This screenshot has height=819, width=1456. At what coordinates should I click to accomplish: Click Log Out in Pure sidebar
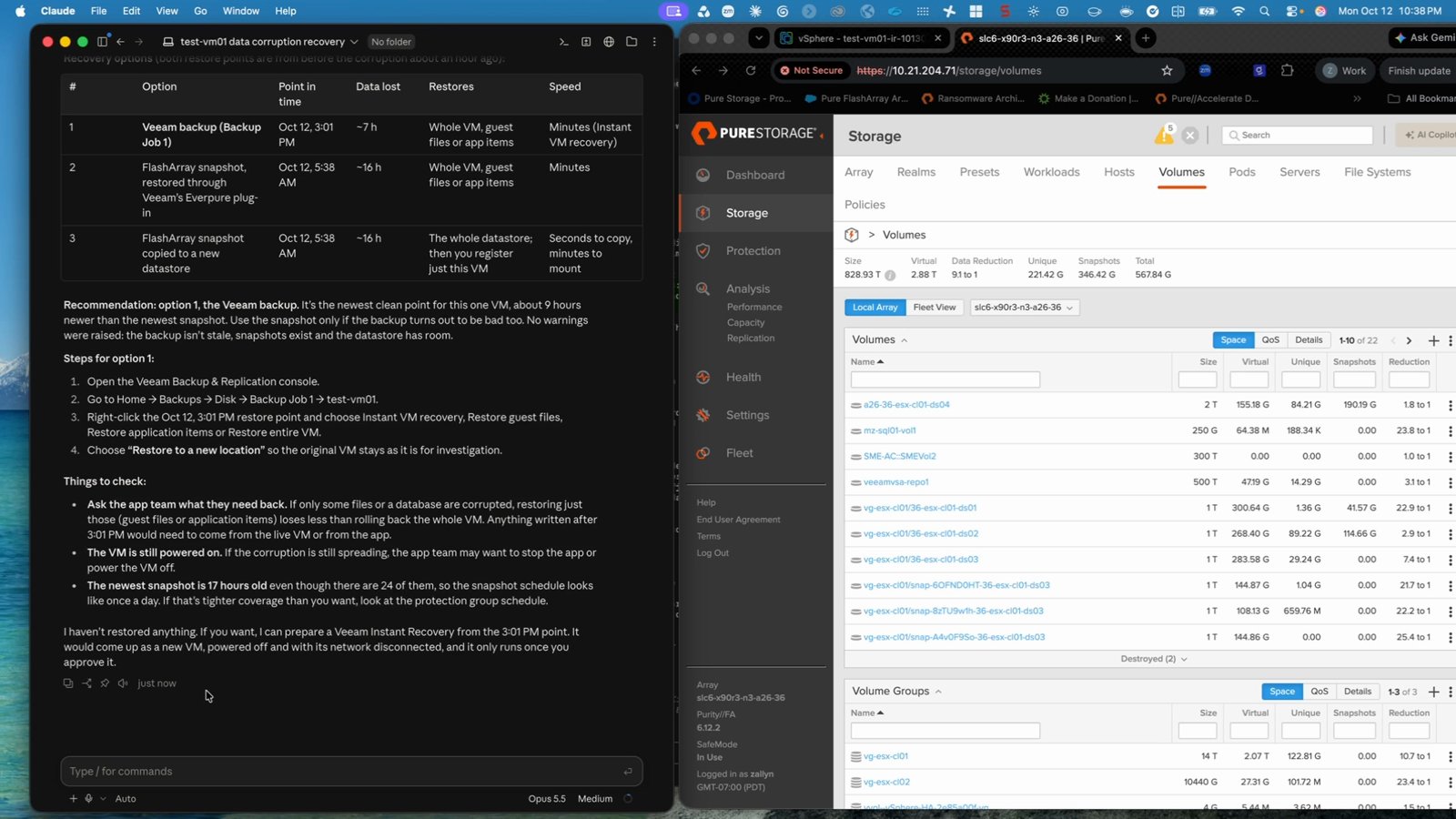point(713,553)
